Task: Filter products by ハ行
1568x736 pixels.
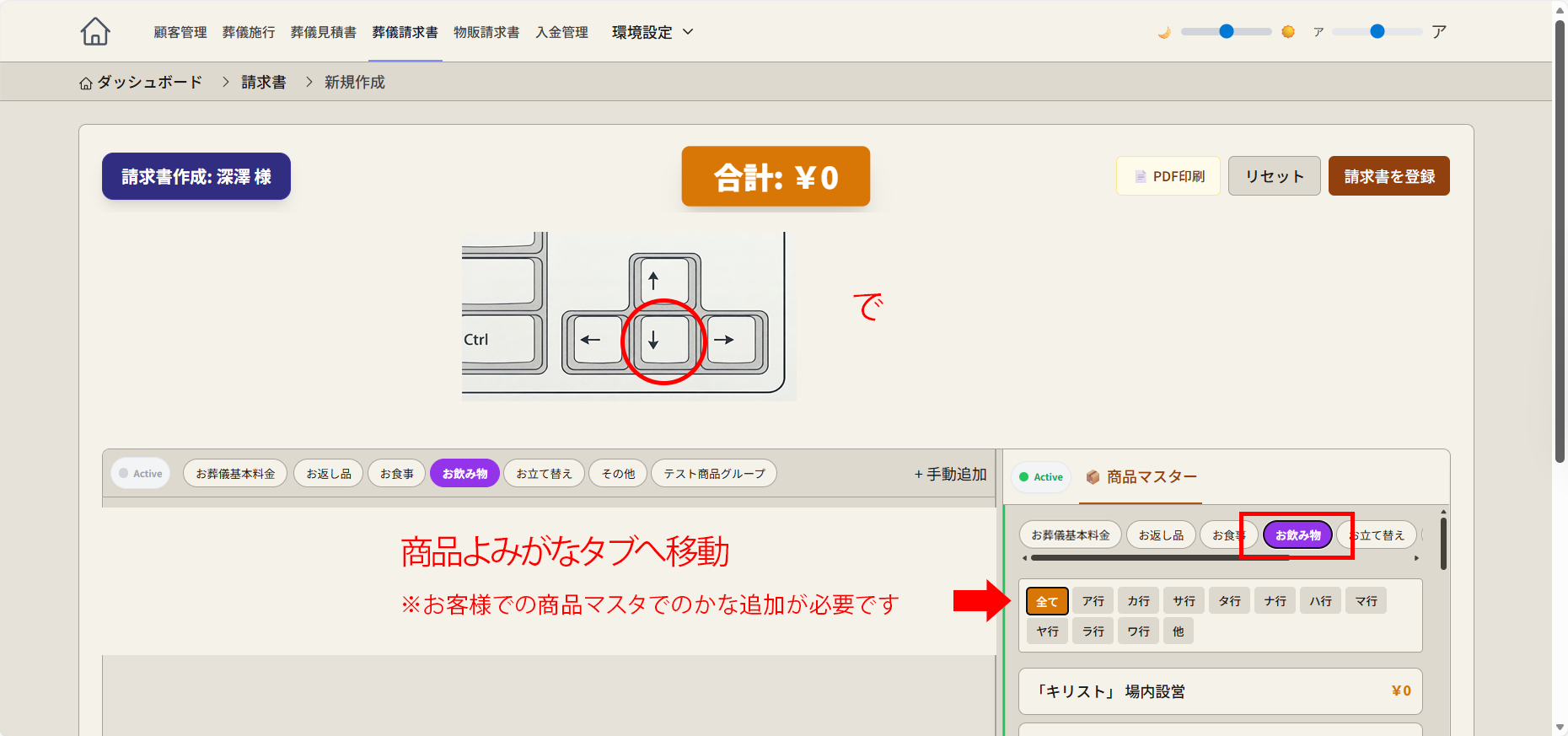Action: pyautogui.click(x=1321, y=601)
